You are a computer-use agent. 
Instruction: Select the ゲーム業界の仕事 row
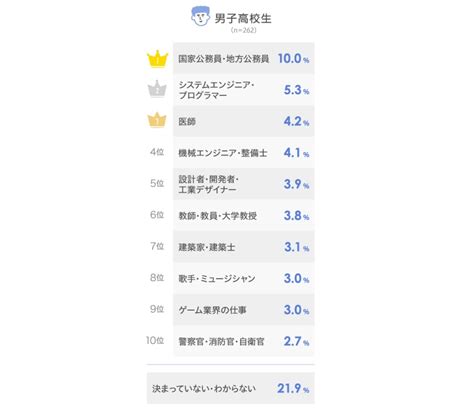[244, 310]
